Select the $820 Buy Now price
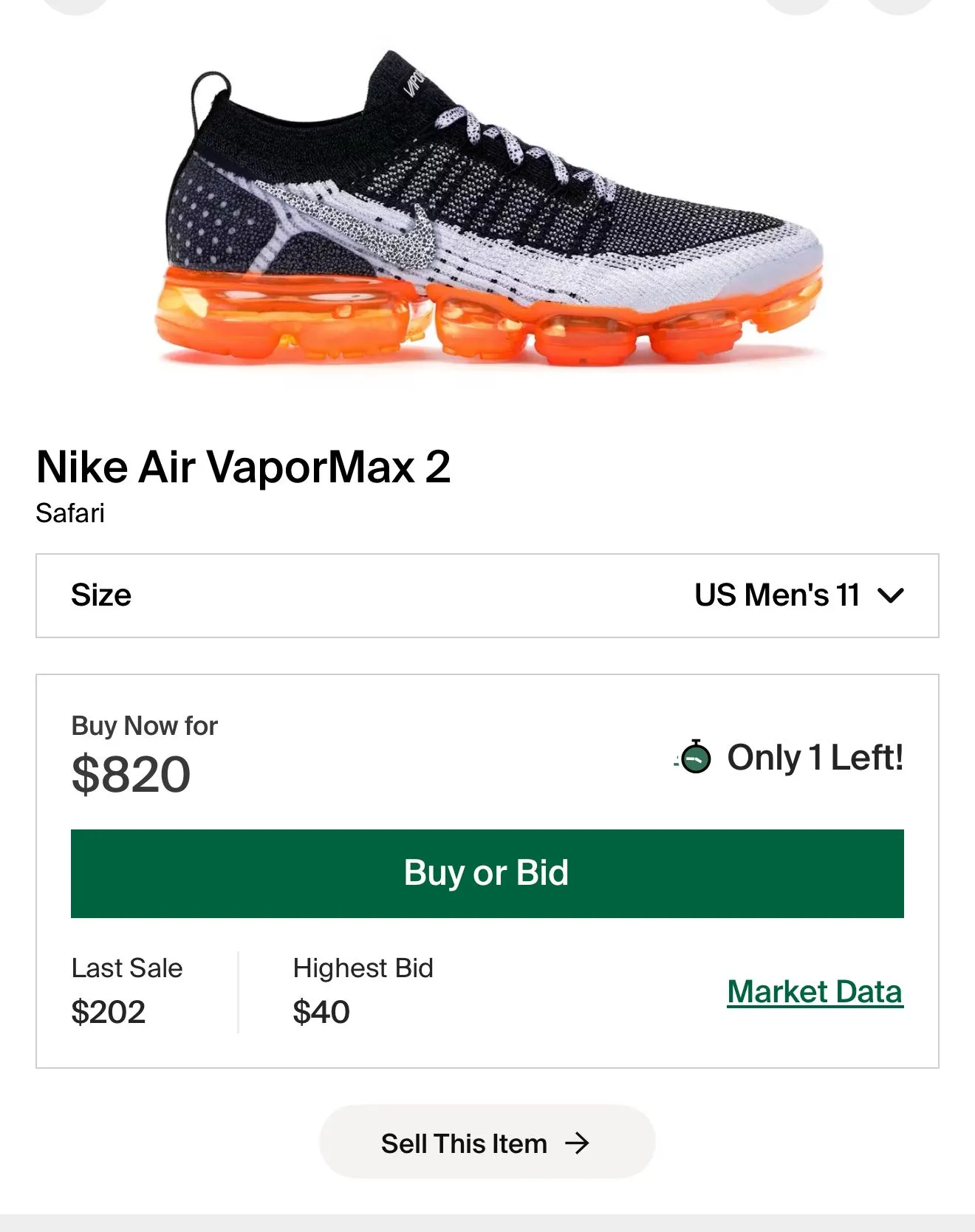The width and height of the screenshot is (975, 1232). click(131, 775)
